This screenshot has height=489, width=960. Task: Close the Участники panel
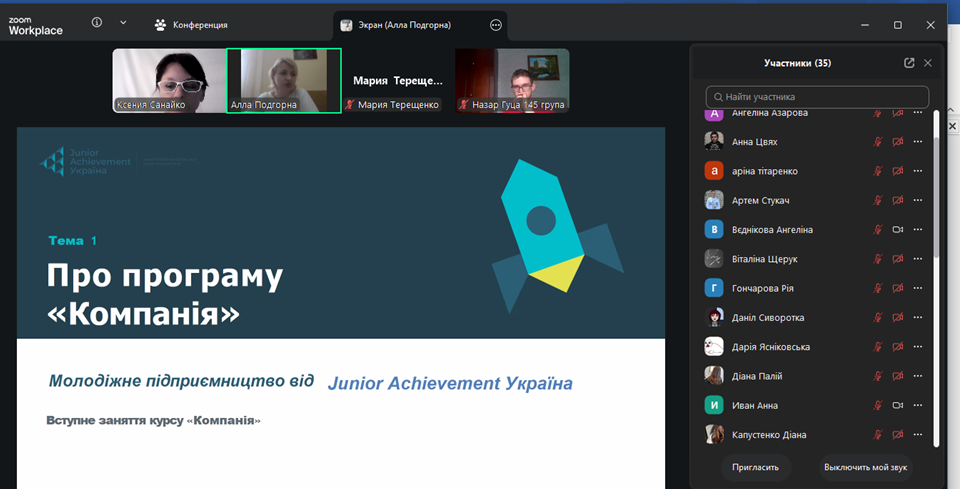(928, 63)
